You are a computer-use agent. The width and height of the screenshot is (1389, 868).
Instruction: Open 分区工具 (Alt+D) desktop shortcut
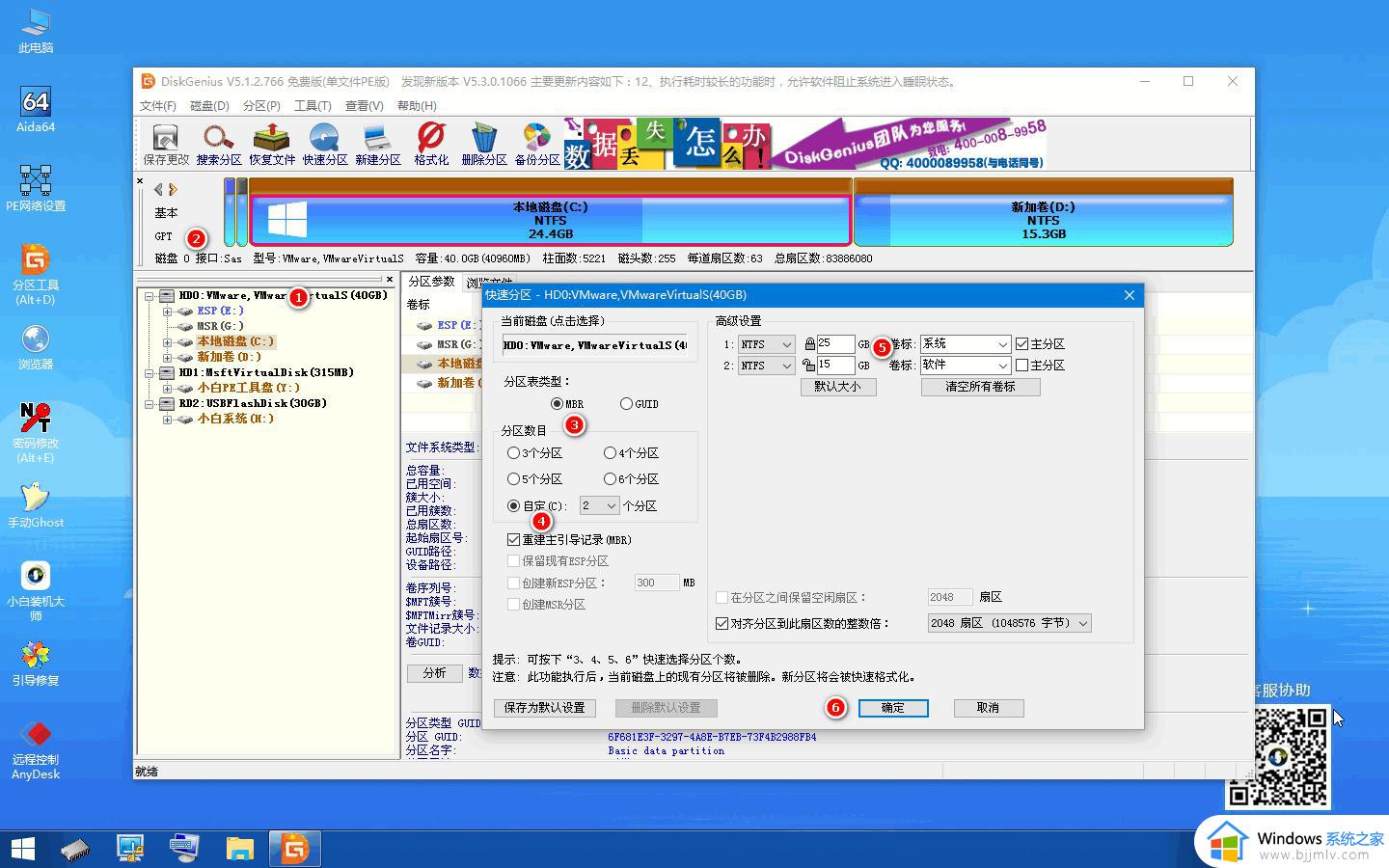[36, 274]
